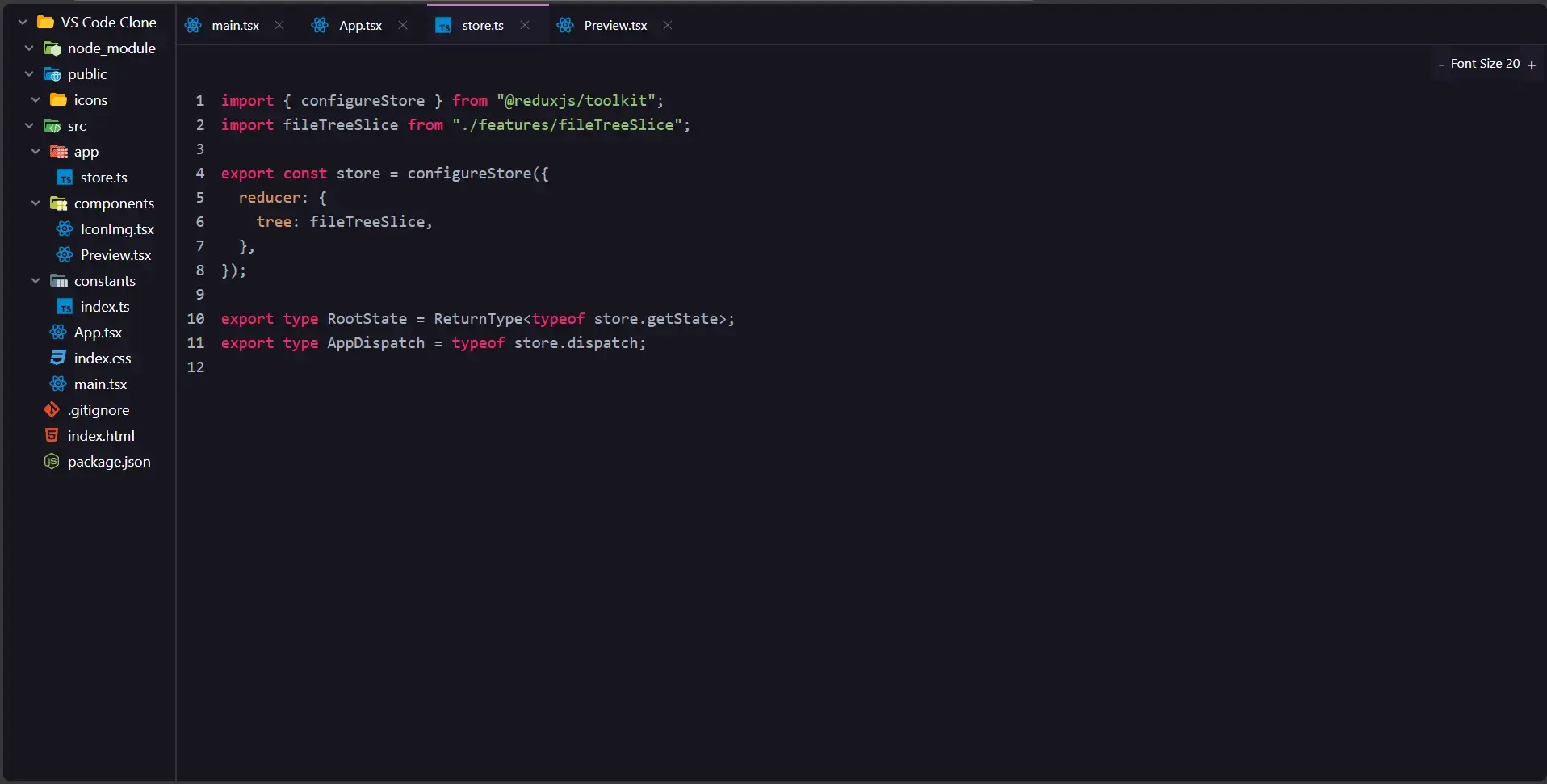Click the constants folder icon
1547x784 pixels.
tap(58, 281)
